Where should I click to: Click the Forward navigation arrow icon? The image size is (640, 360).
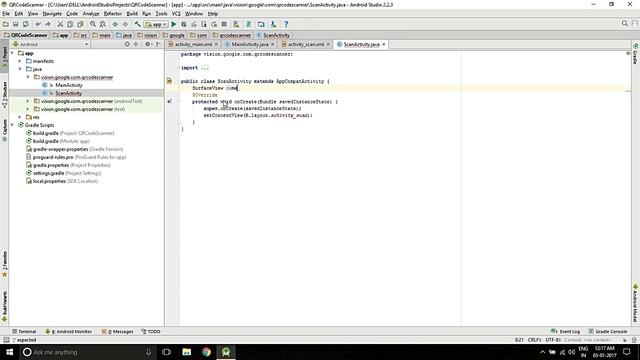(125, 24)
